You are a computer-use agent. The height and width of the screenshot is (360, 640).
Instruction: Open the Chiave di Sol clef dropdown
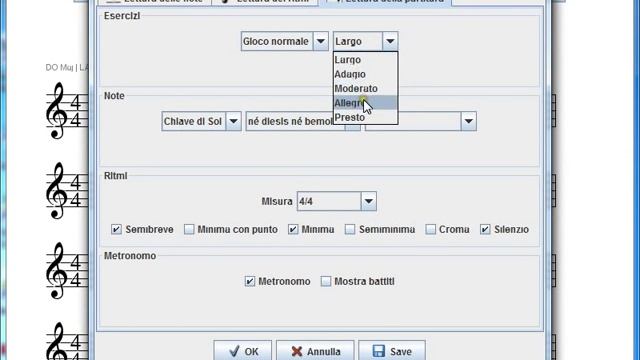[x=201, y=121]
